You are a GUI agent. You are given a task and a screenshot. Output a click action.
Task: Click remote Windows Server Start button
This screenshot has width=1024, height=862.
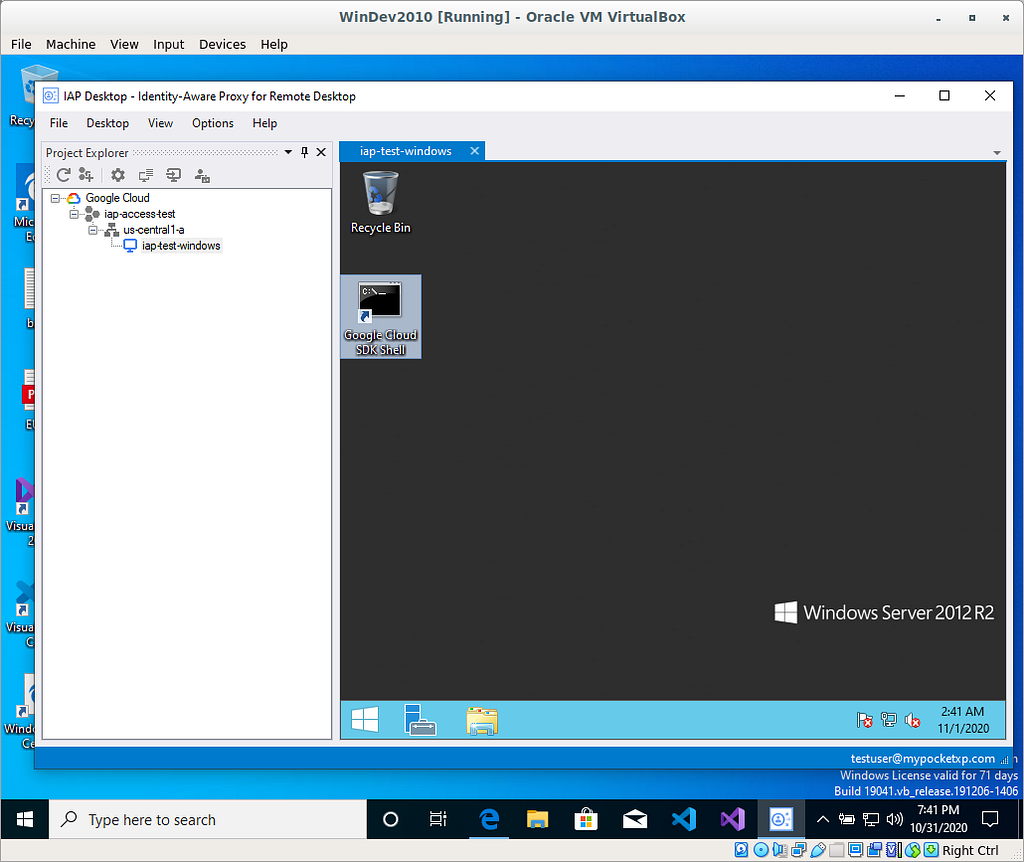364,720
